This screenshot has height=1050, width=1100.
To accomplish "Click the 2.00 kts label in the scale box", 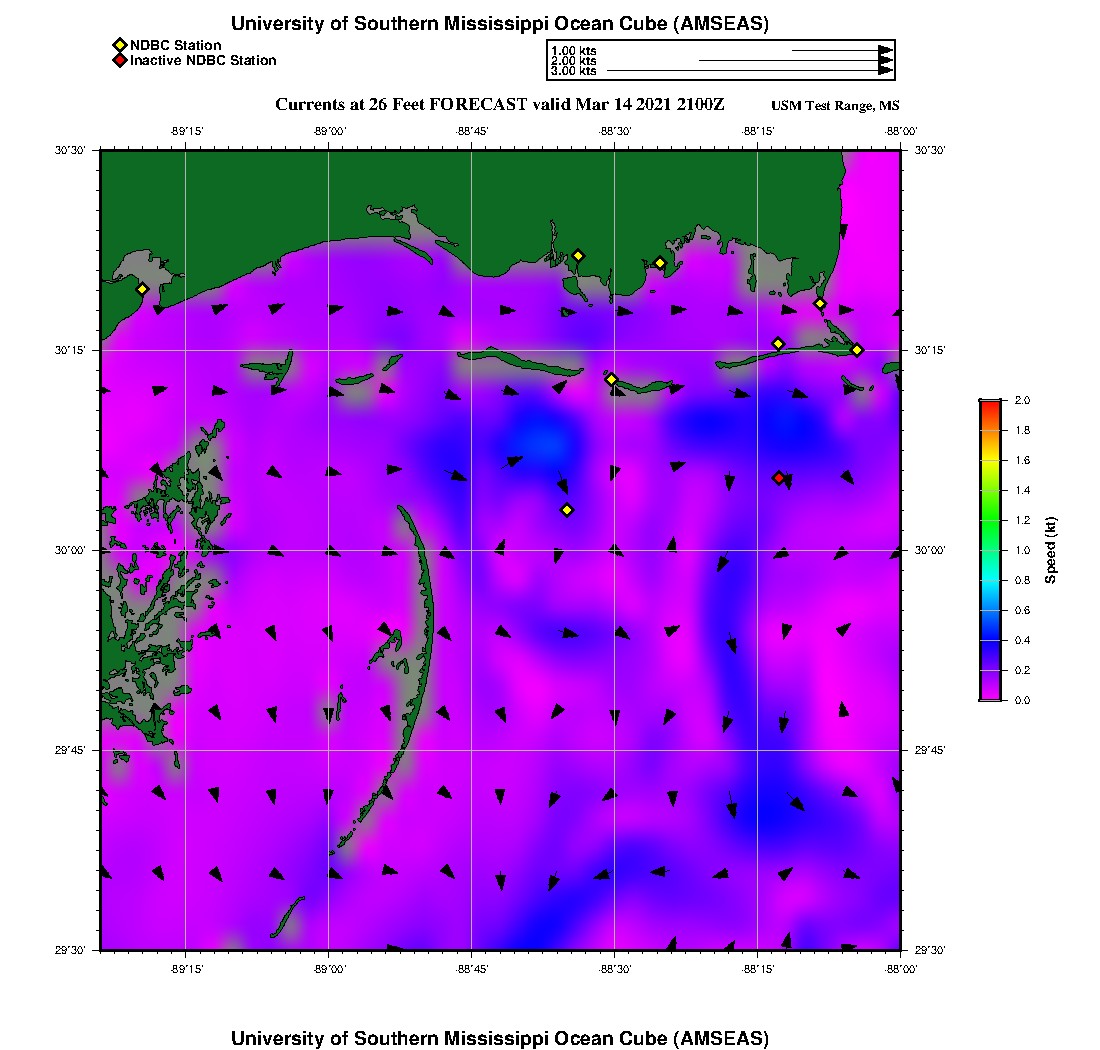I will point(574,61).
